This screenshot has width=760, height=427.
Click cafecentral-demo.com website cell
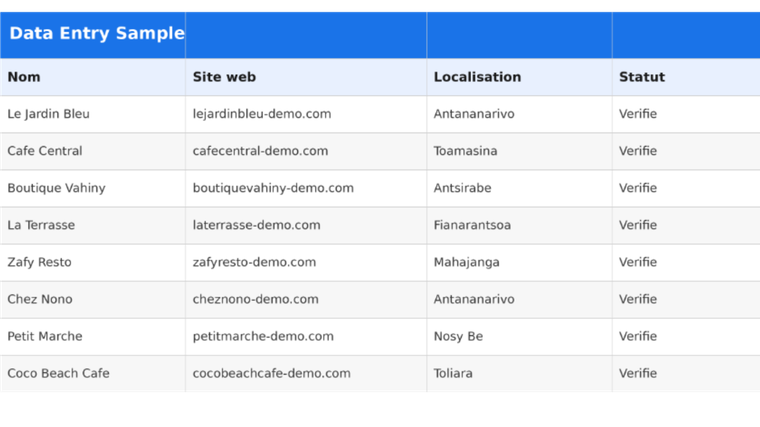click(306, 151)
